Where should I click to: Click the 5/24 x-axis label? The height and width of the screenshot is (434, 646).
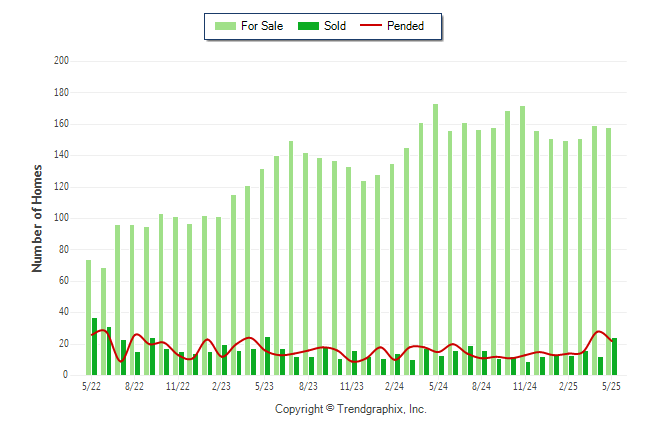[x=438, y=386]
